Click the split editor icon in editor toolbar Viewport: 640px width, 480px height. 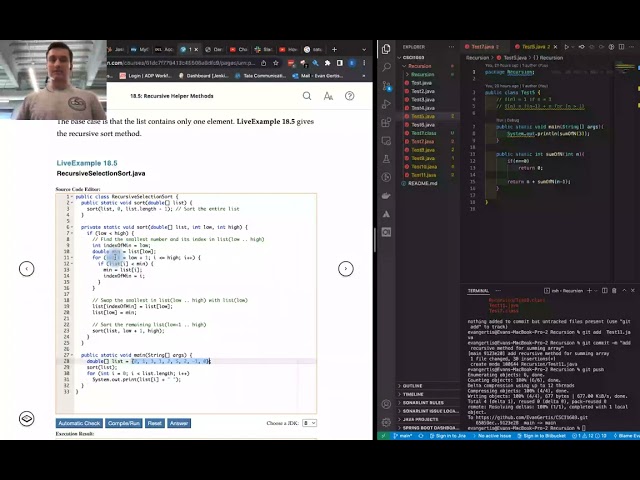click(x=621, y=47)
